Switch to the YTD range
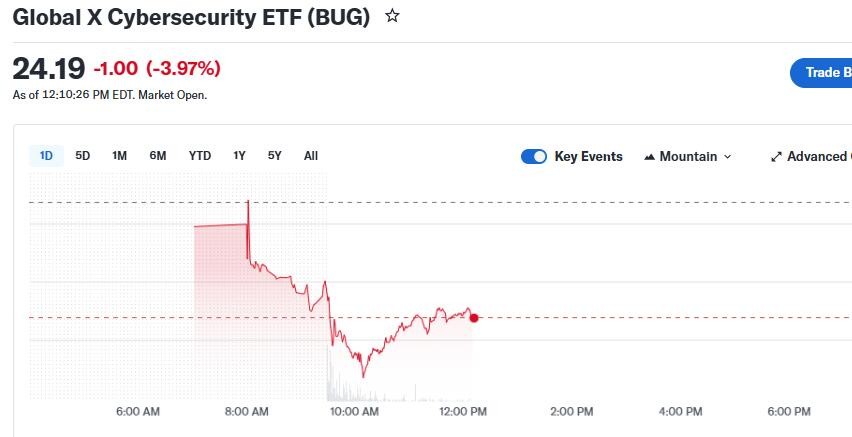This screenshot has width=852, height=437. tap(200, 155)
